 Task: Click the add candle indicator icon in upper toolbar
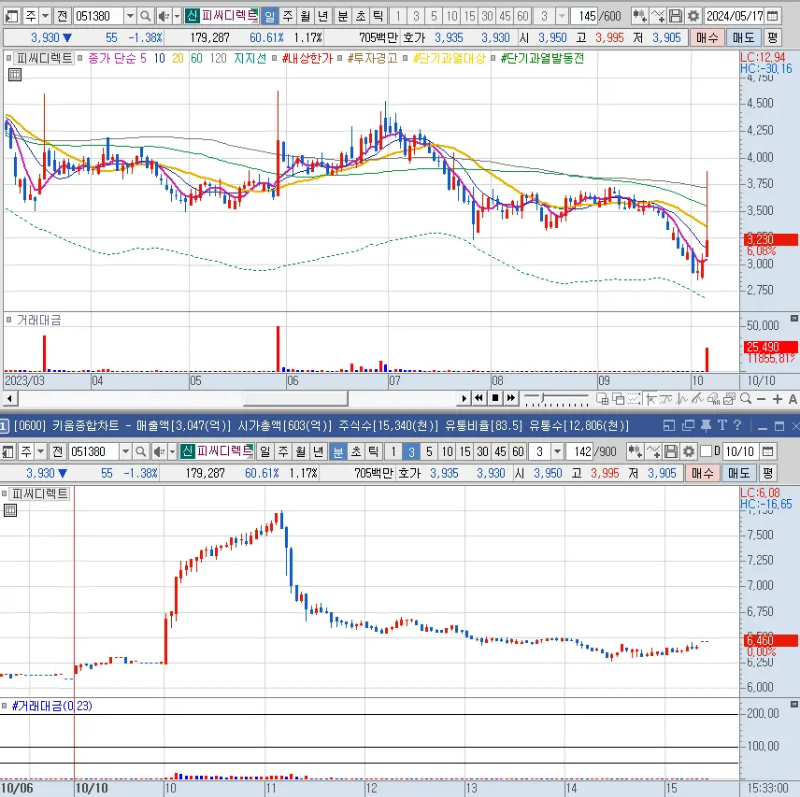pos(639,16)
